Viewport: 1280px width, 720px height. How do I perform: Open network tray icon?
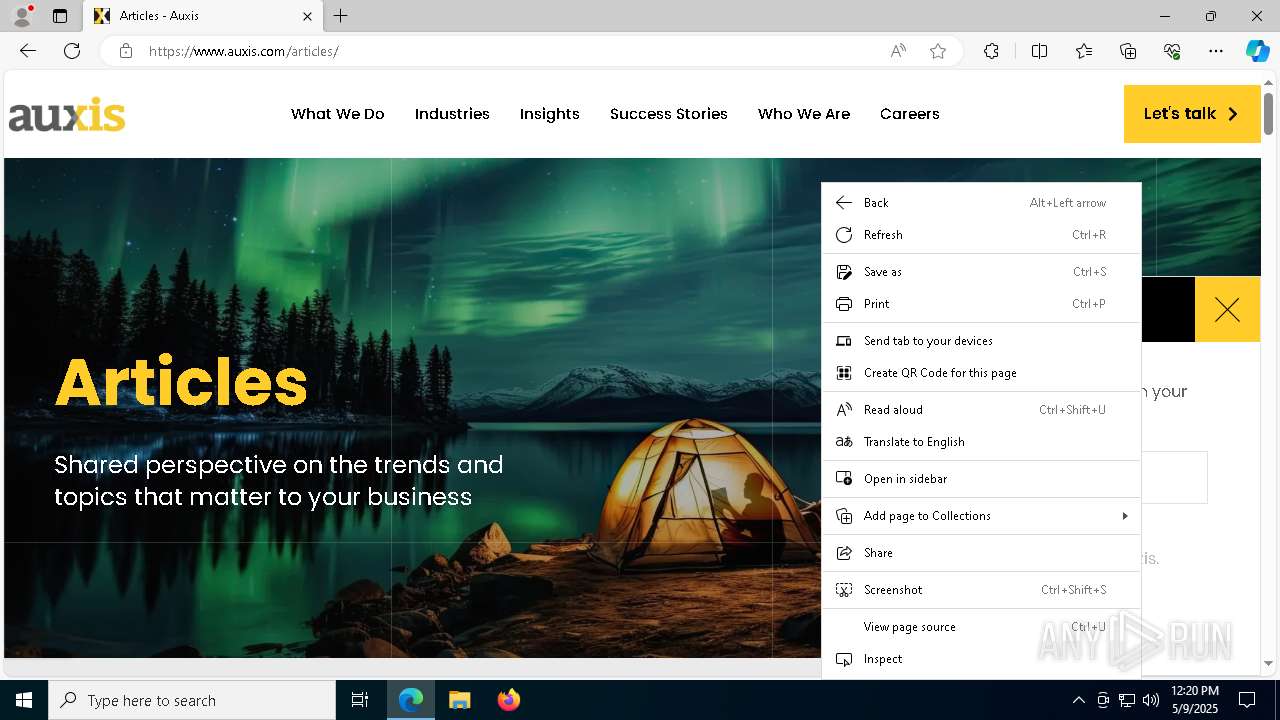coord(1126,700)
